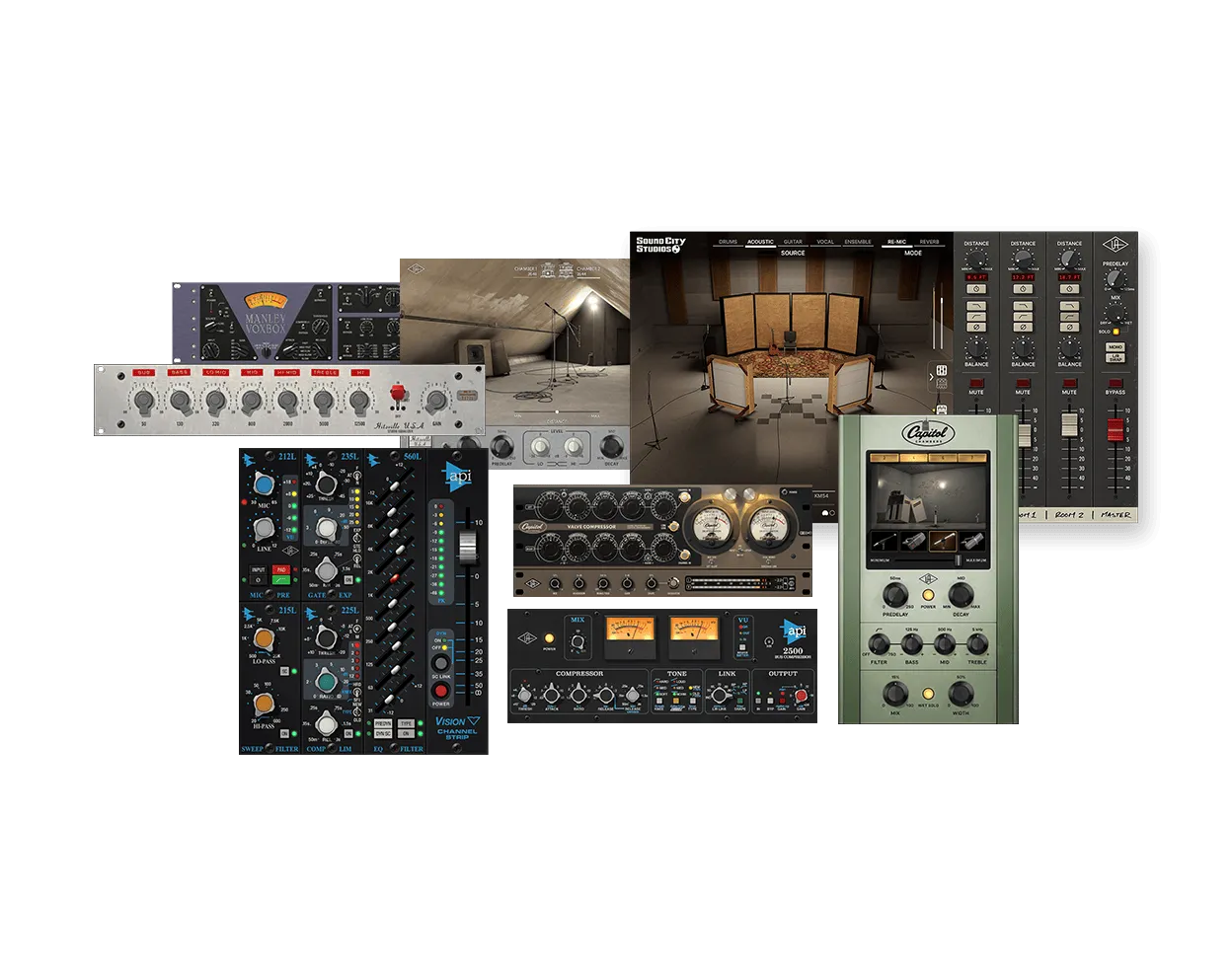Click the orange HI-PASS knob on 215L
1232x967 pixels.
tap(264, 704)
